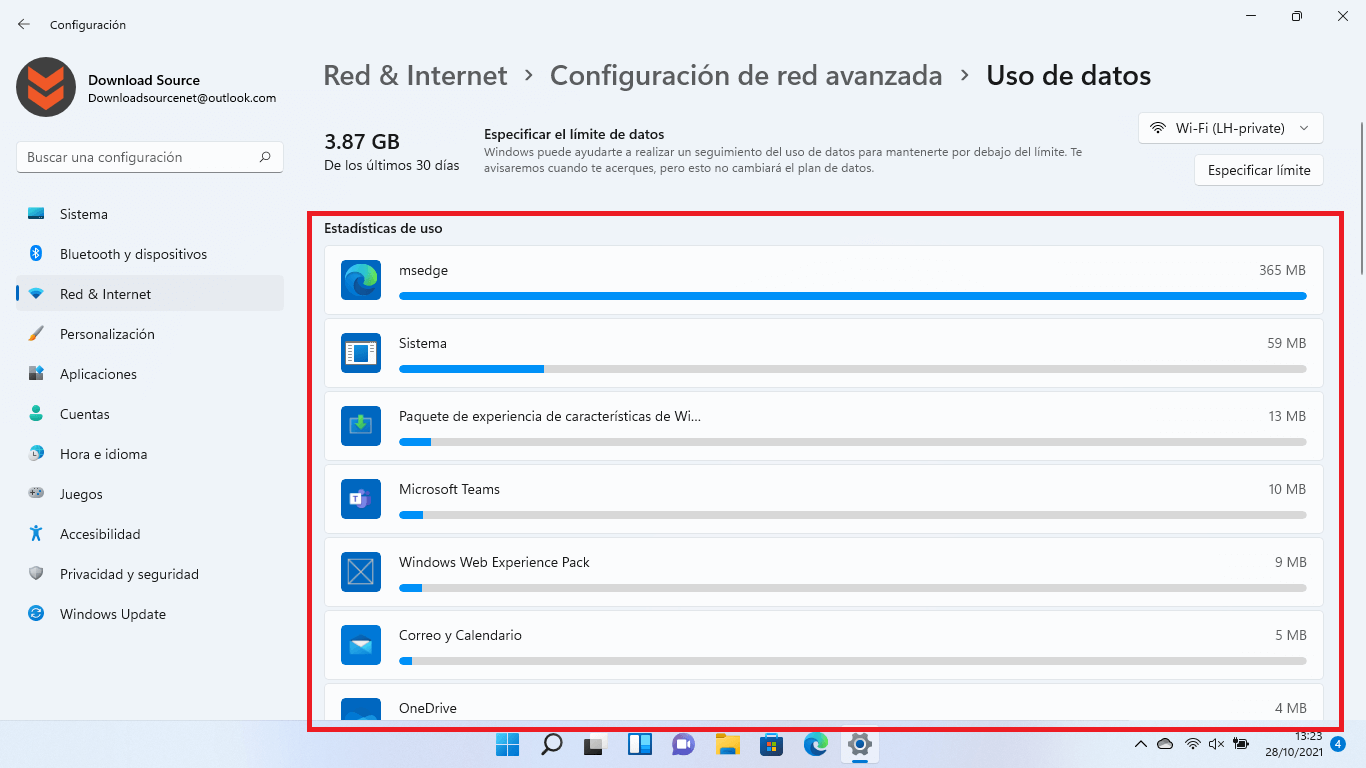Click the Correo y Calendario mail icon
Viewport: 1366px width, 768px height.
361,645
